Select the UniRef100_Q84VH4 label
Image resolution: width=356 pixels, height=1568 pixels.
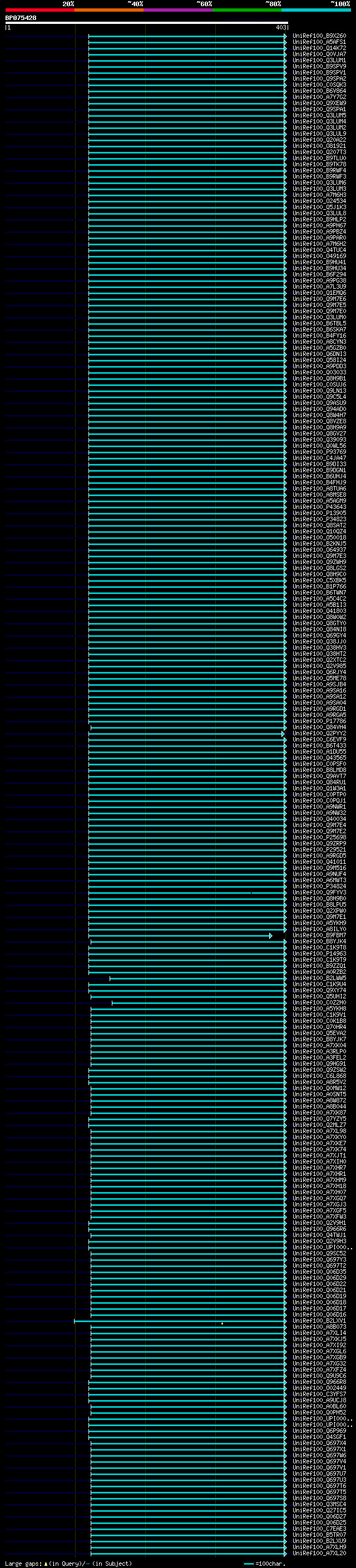(319, 728)
